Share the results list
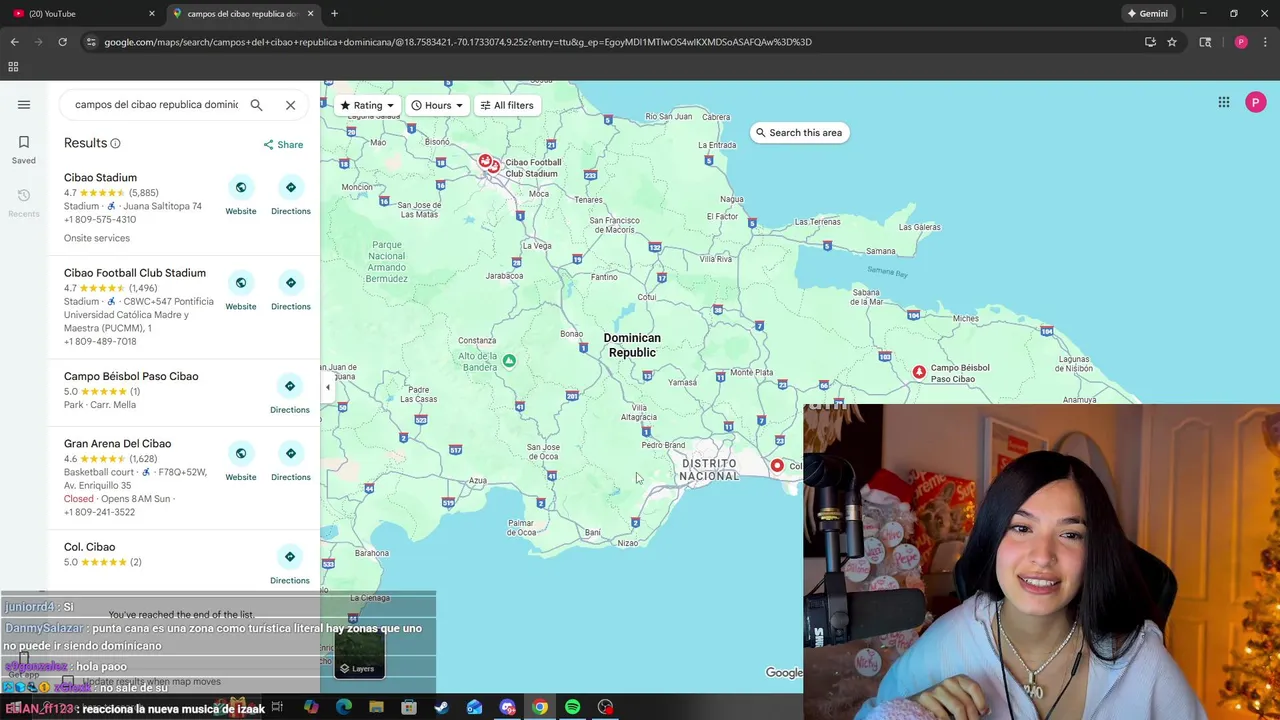This screenshot has width=1280, height=720. click(283, 144)
